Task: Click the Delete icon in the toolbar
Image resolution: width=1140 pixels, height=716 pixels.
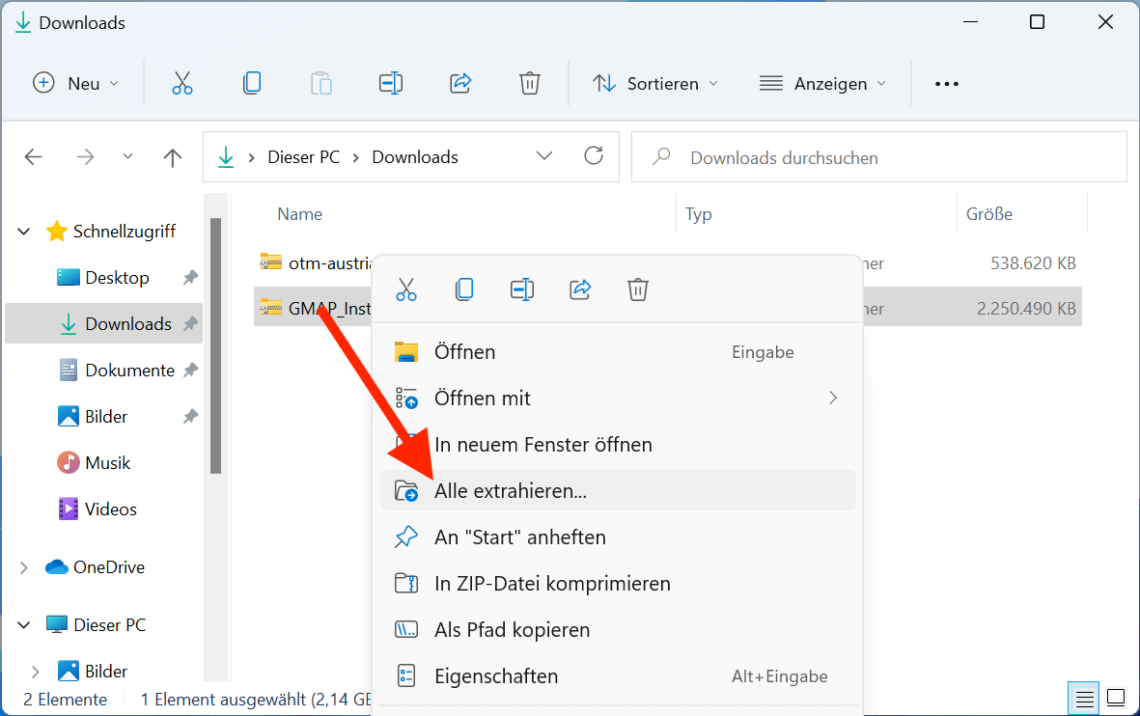Action: [529, 83]
